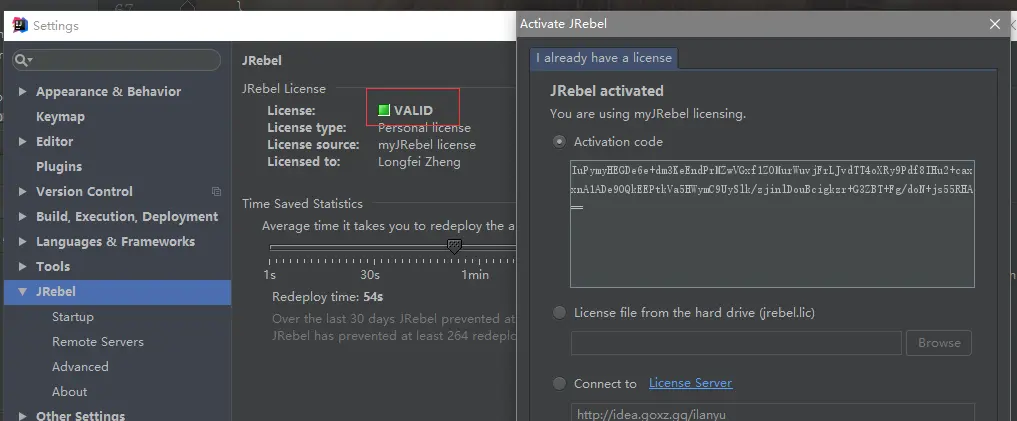Viewport: 1017px width, 421px height.
Task: Expand Build, Execution, Deployment node
Action: pos(23,217)
